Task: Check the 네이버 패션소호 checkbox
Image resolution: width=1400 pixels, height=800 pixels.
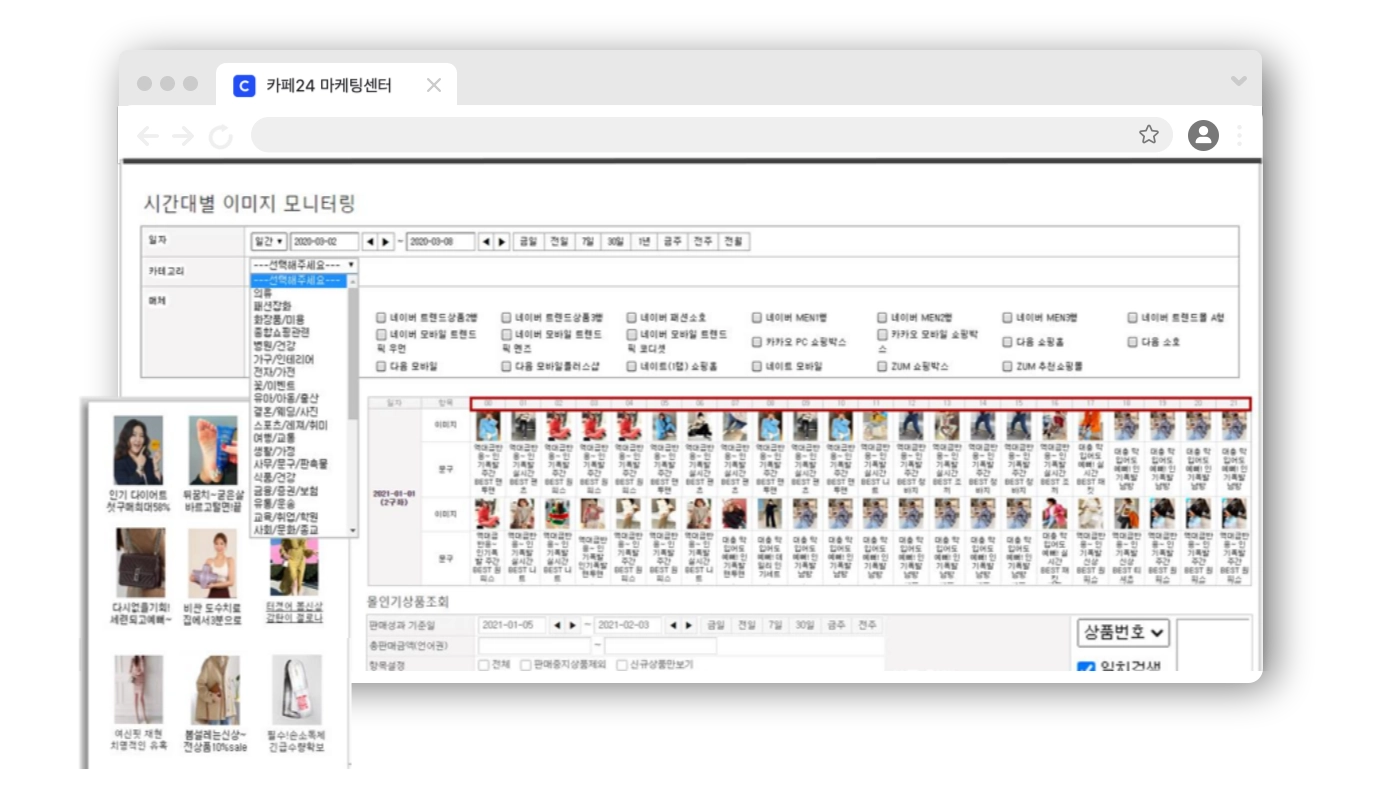Action: tap(632, 318)
